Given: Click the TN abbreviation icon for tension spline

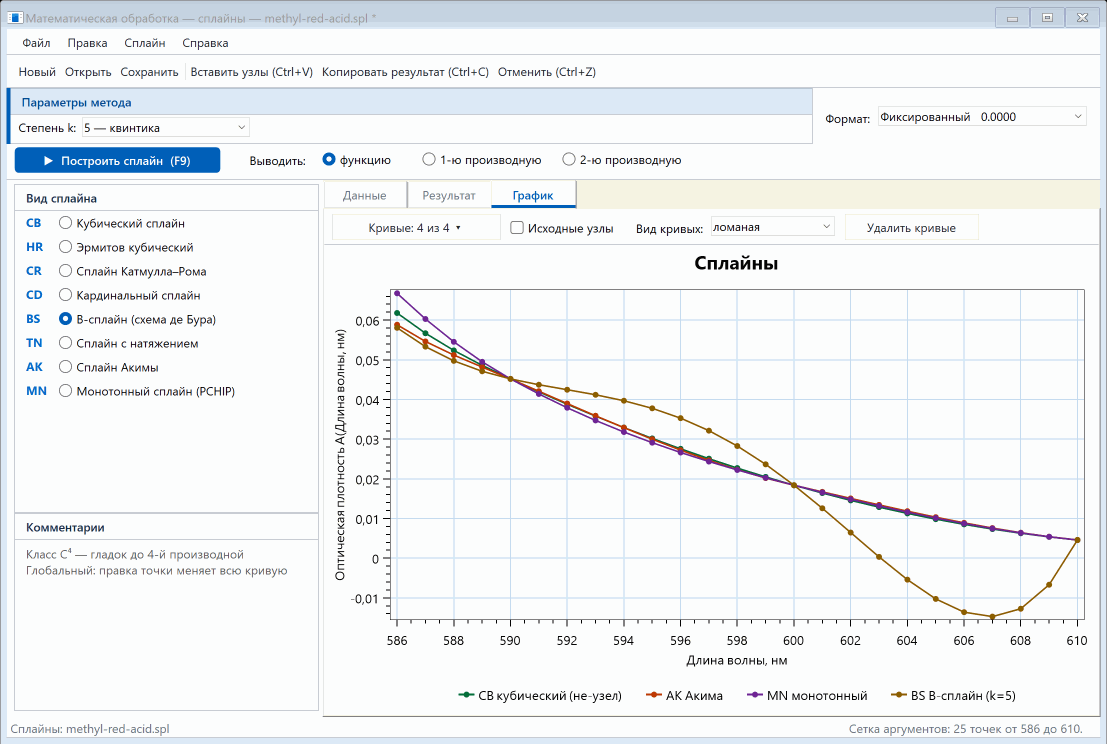Looking at the screenshot, I should point(34,343).
